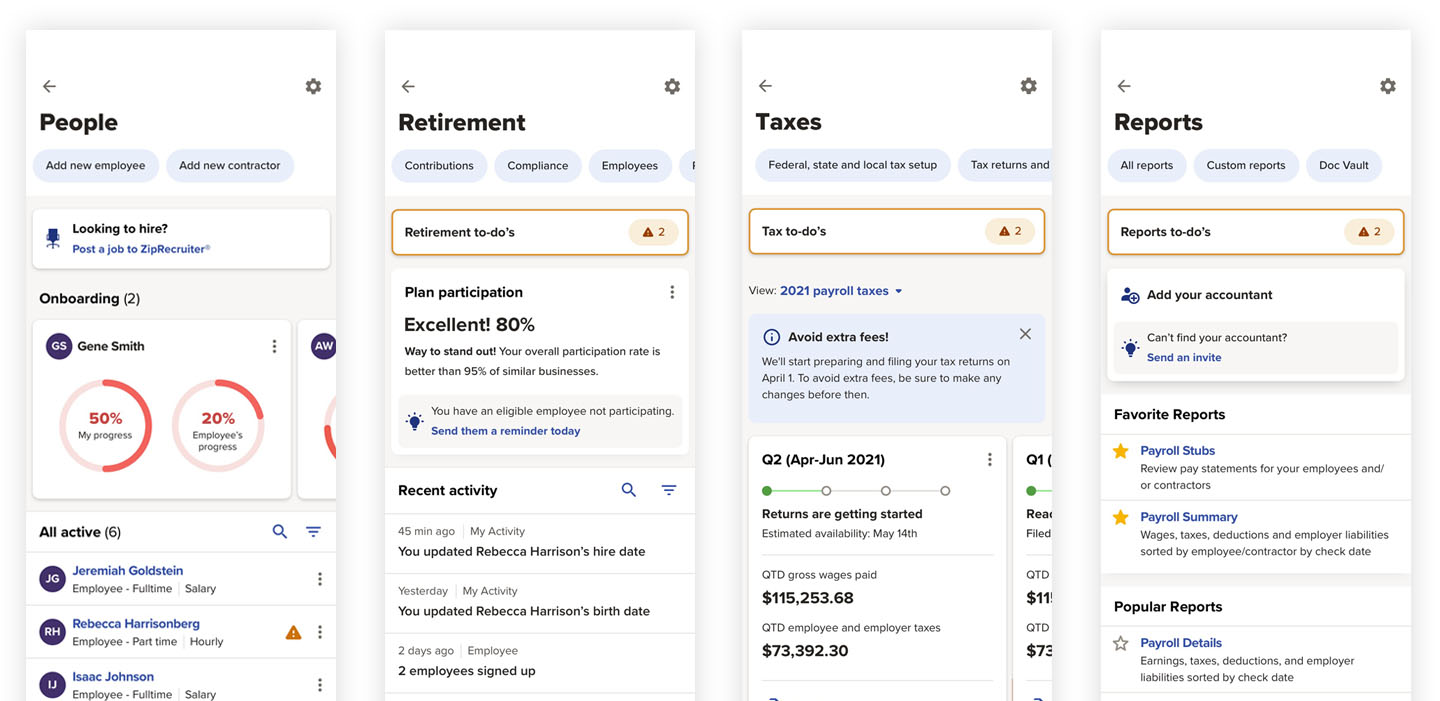
Task: Open the 2021 payroll taxes view dropdown
Action: 841,291
